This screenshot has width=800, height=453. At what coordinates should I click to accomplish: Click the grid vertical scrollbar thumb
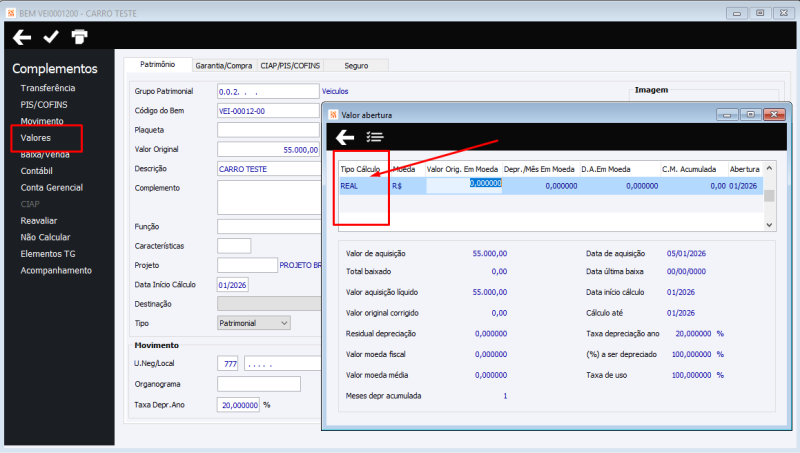[769, 195]
